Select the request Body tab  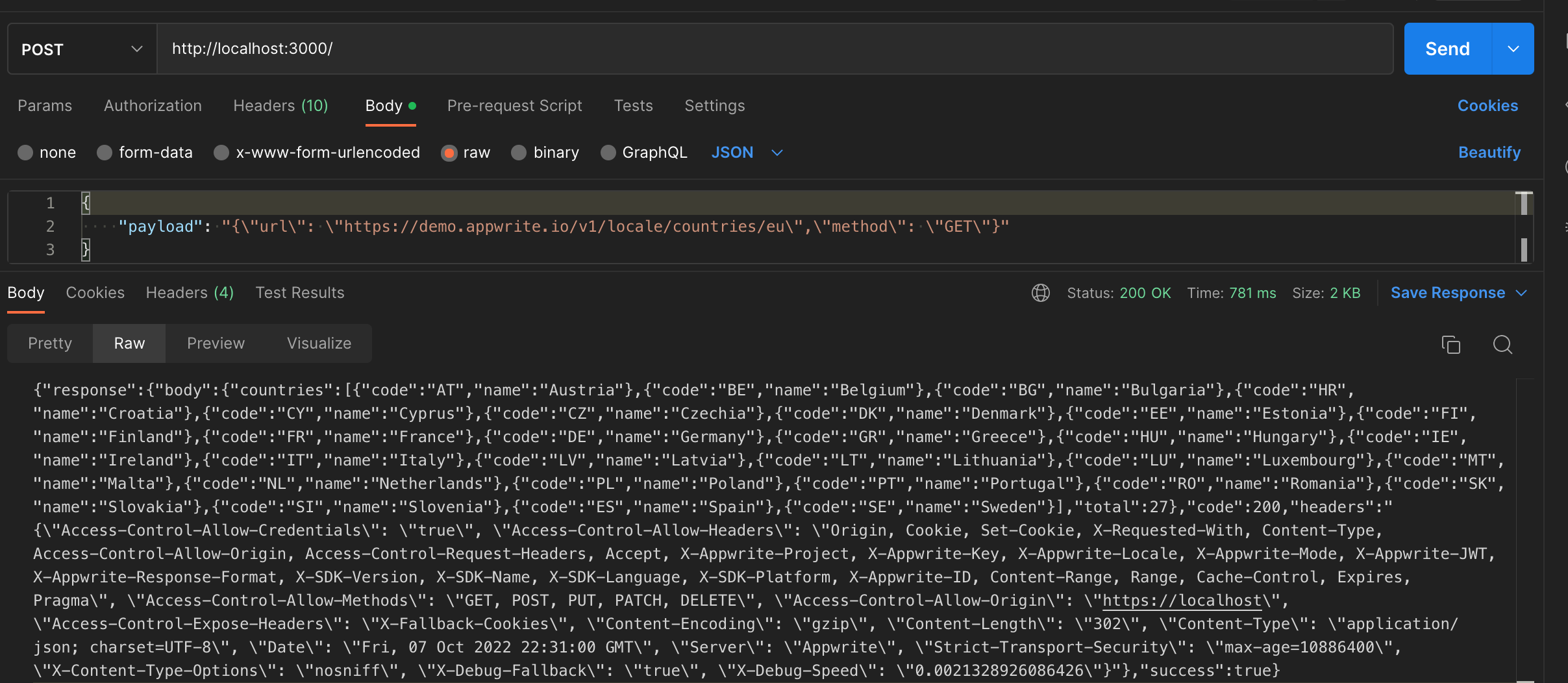point(390,106)
